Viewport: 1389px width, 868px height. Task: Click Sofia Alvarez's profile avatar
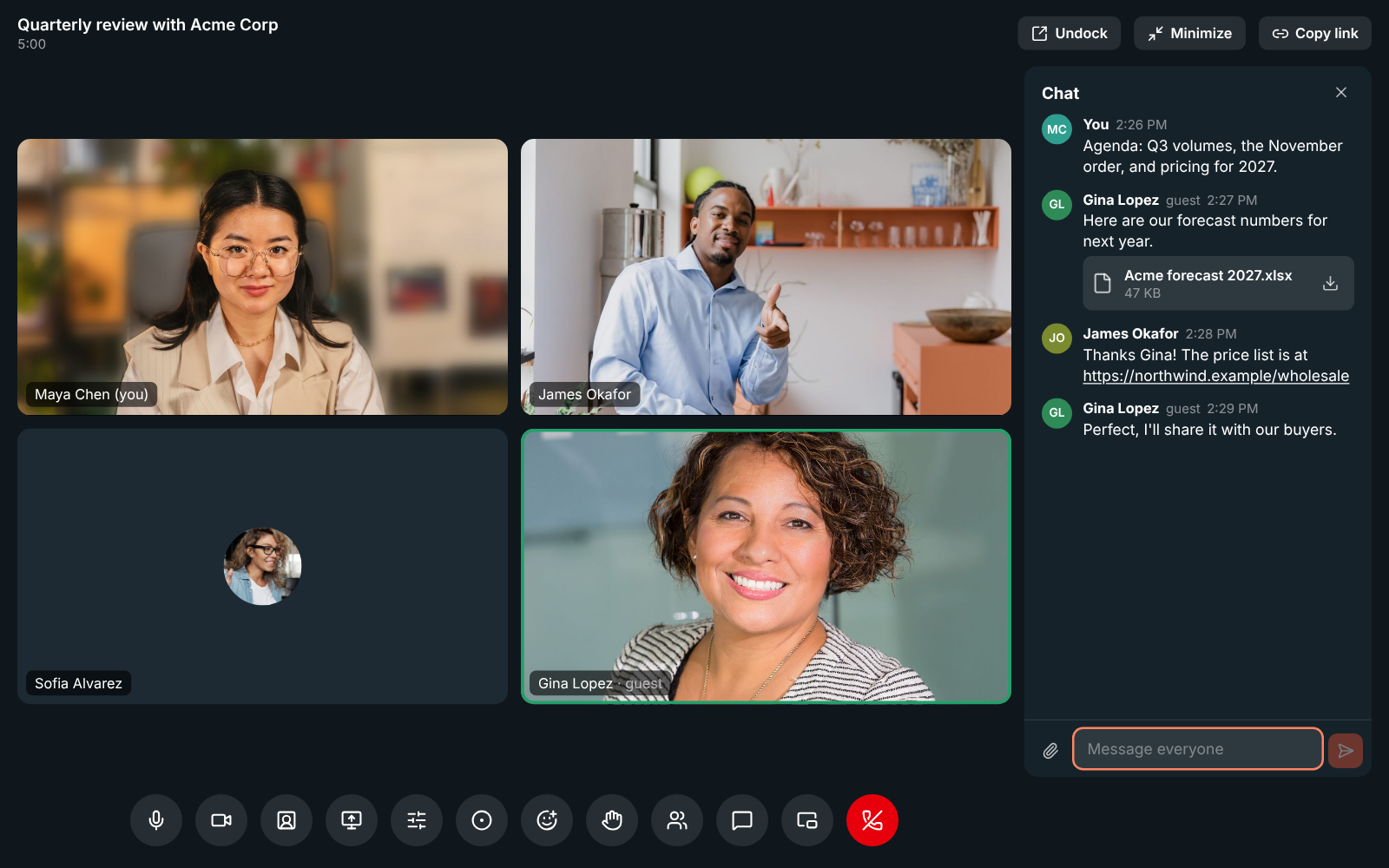[262, 566]
